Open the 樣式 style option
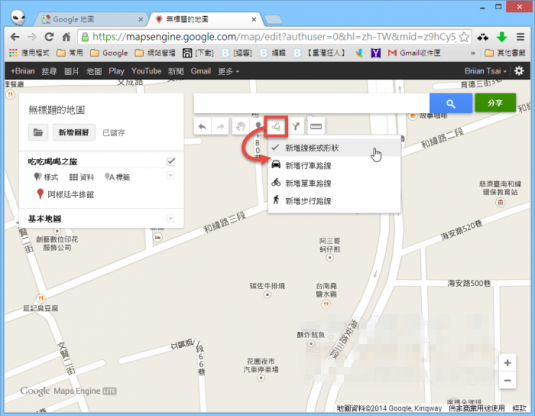The image size is (535, 416). [46, 177]
